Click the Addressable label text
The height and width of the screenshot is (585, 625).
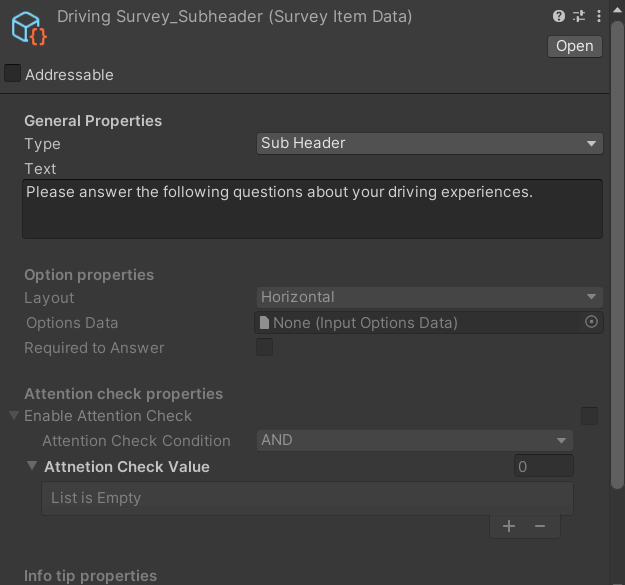(x=69, y=75)
